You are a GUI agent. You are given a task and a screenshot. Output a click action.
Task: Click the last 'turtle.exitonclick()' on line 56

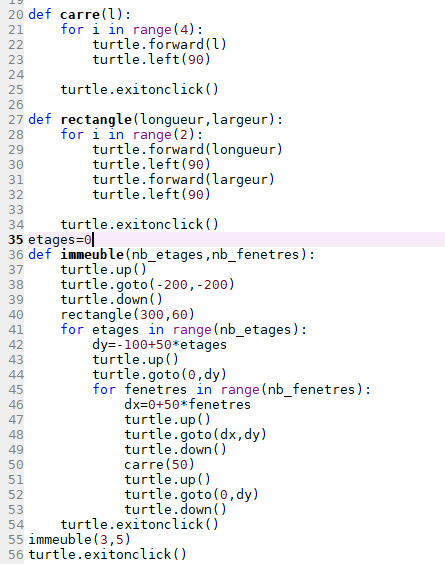click(x=108, y=555)
